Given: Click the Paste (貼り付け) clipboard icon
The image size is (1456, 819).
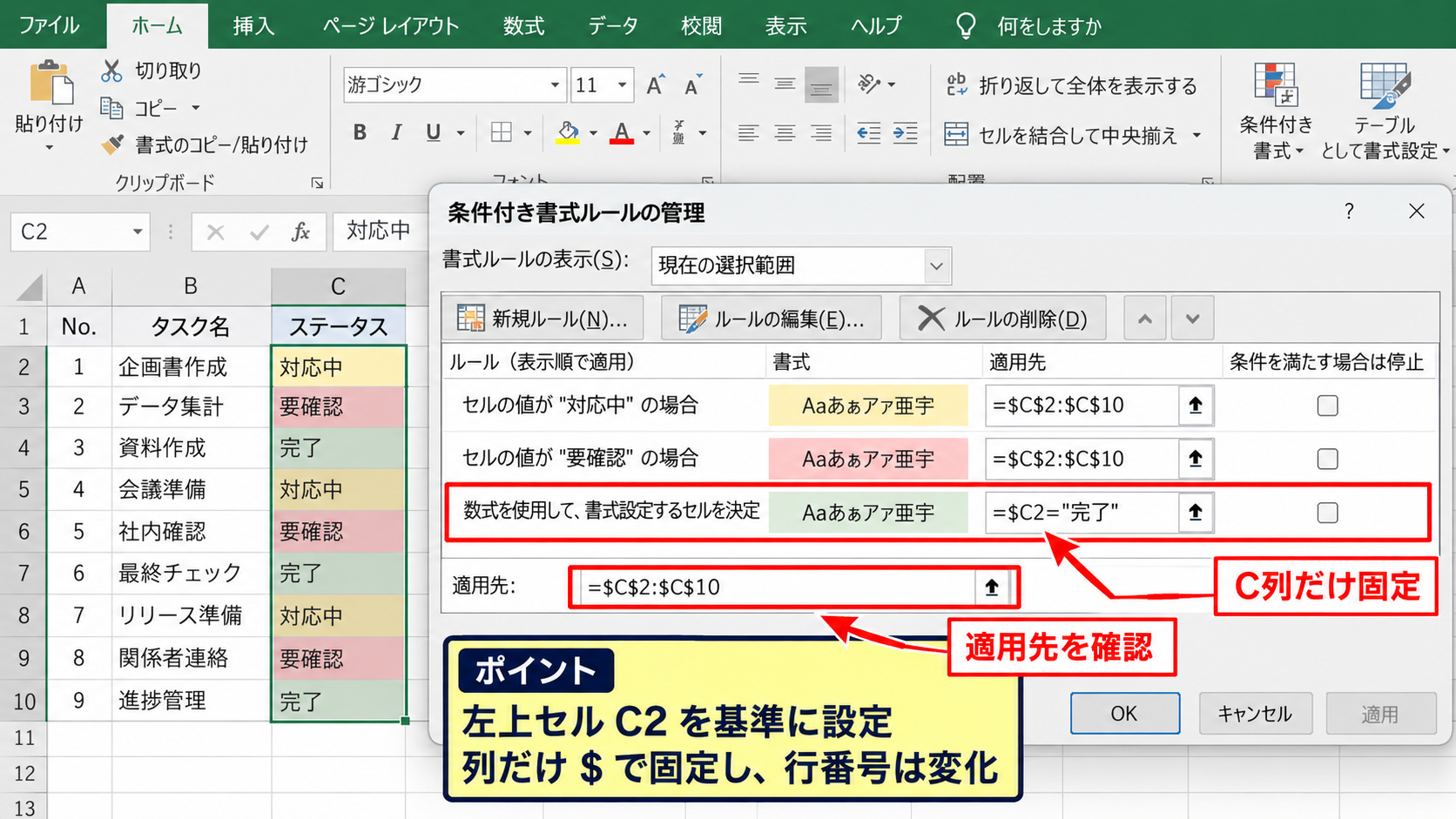Looking at the screenshot, I should [x=51, y=84].
